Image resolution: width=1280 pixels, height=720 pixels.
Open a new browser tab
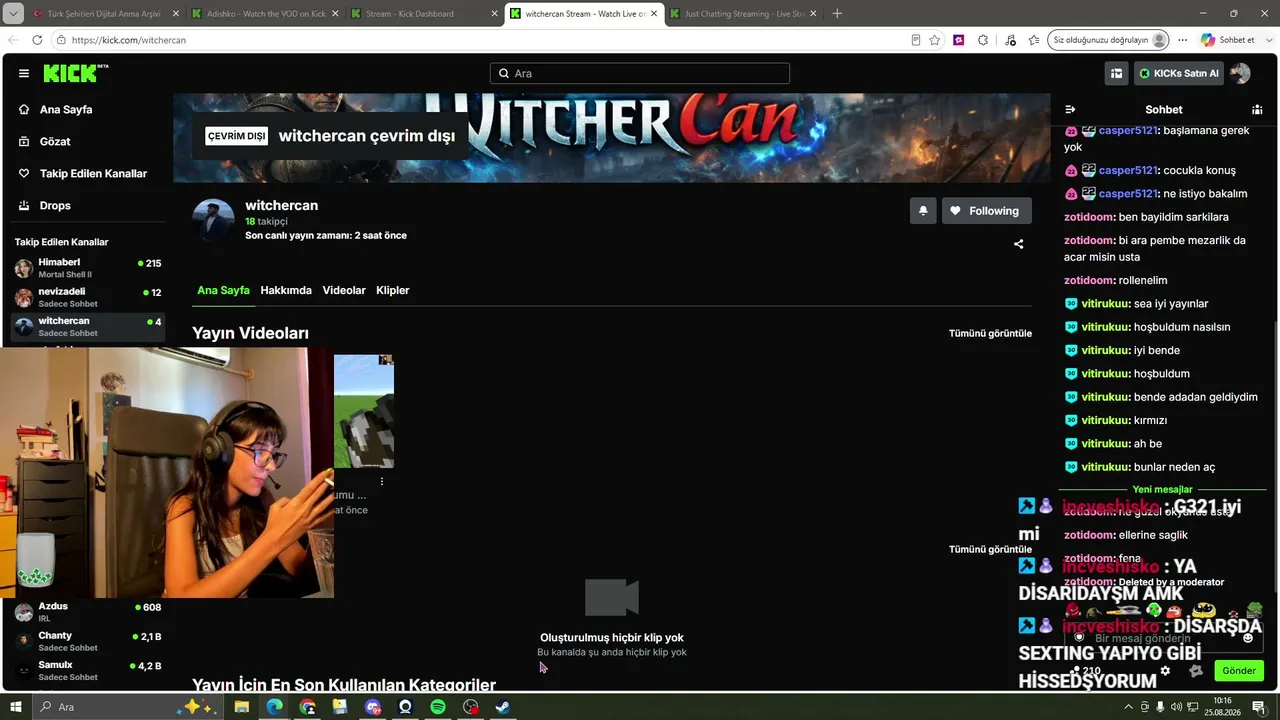tap(837, 14)
